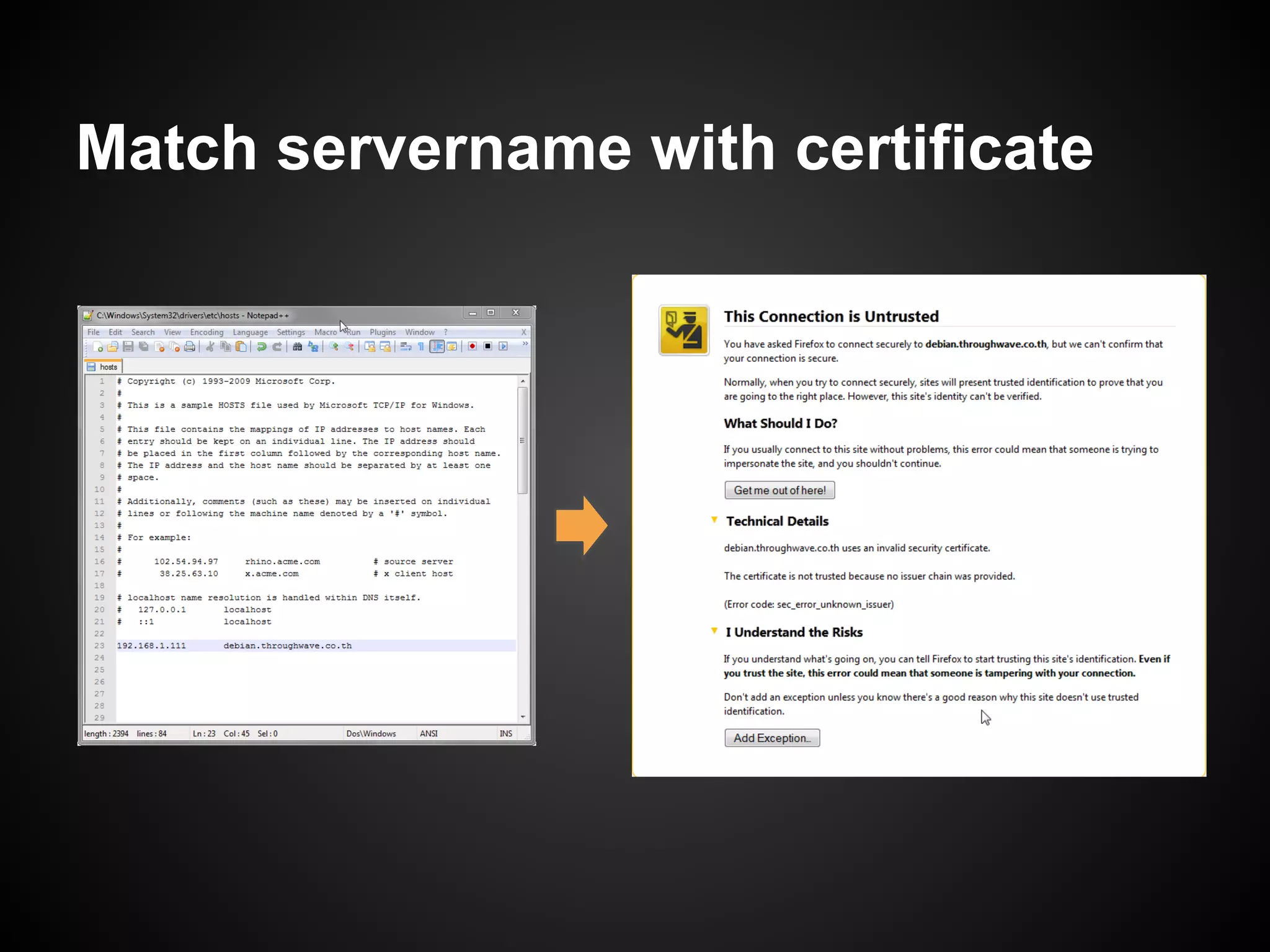Click the INS indicator in status bar

pyautogui.click(x=506, y=734)
